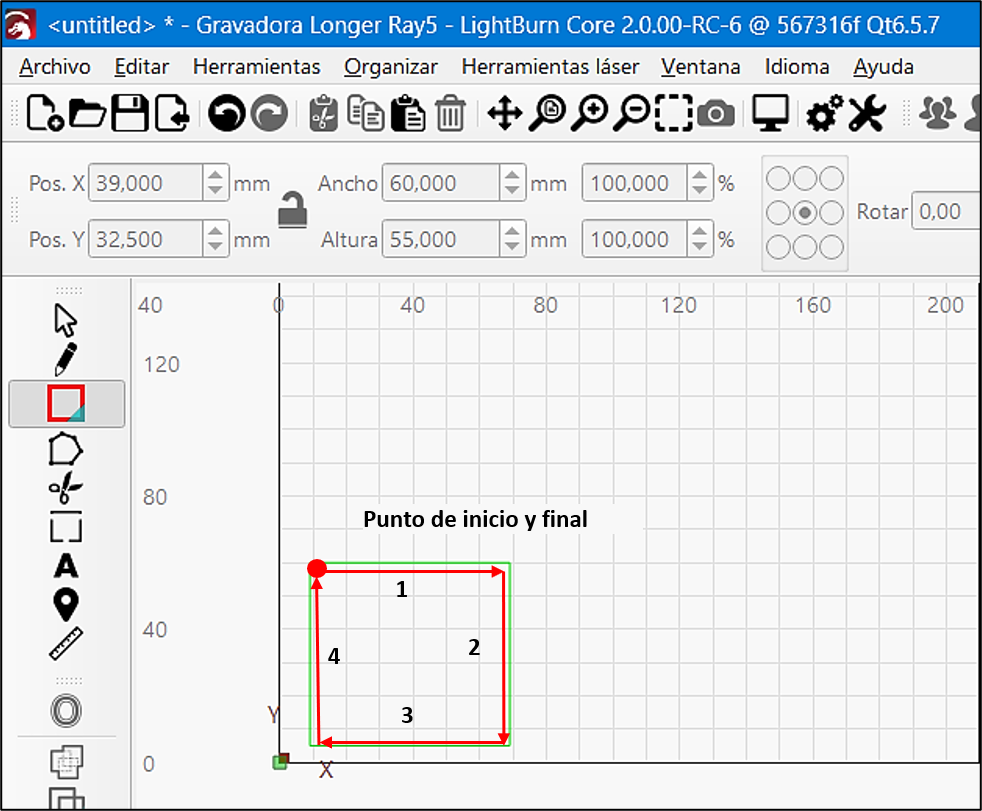Screen dimensions: 982x811
Task: Open the Archivo menu
Action: (x=54, y=66)
